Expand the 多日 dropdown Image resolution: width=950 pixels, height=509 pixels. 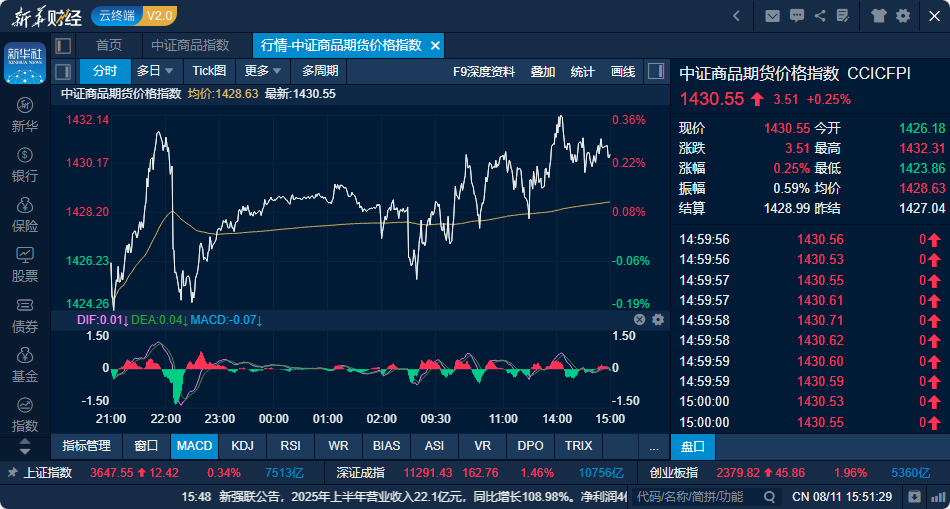point(155,71)
